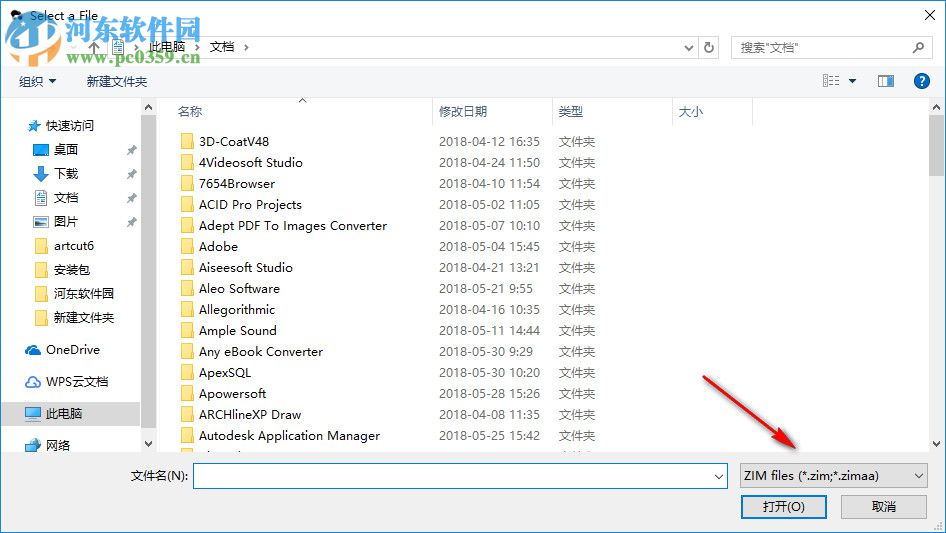
Task: Select OneDrive in navigation pane
Action: (72, 350)
